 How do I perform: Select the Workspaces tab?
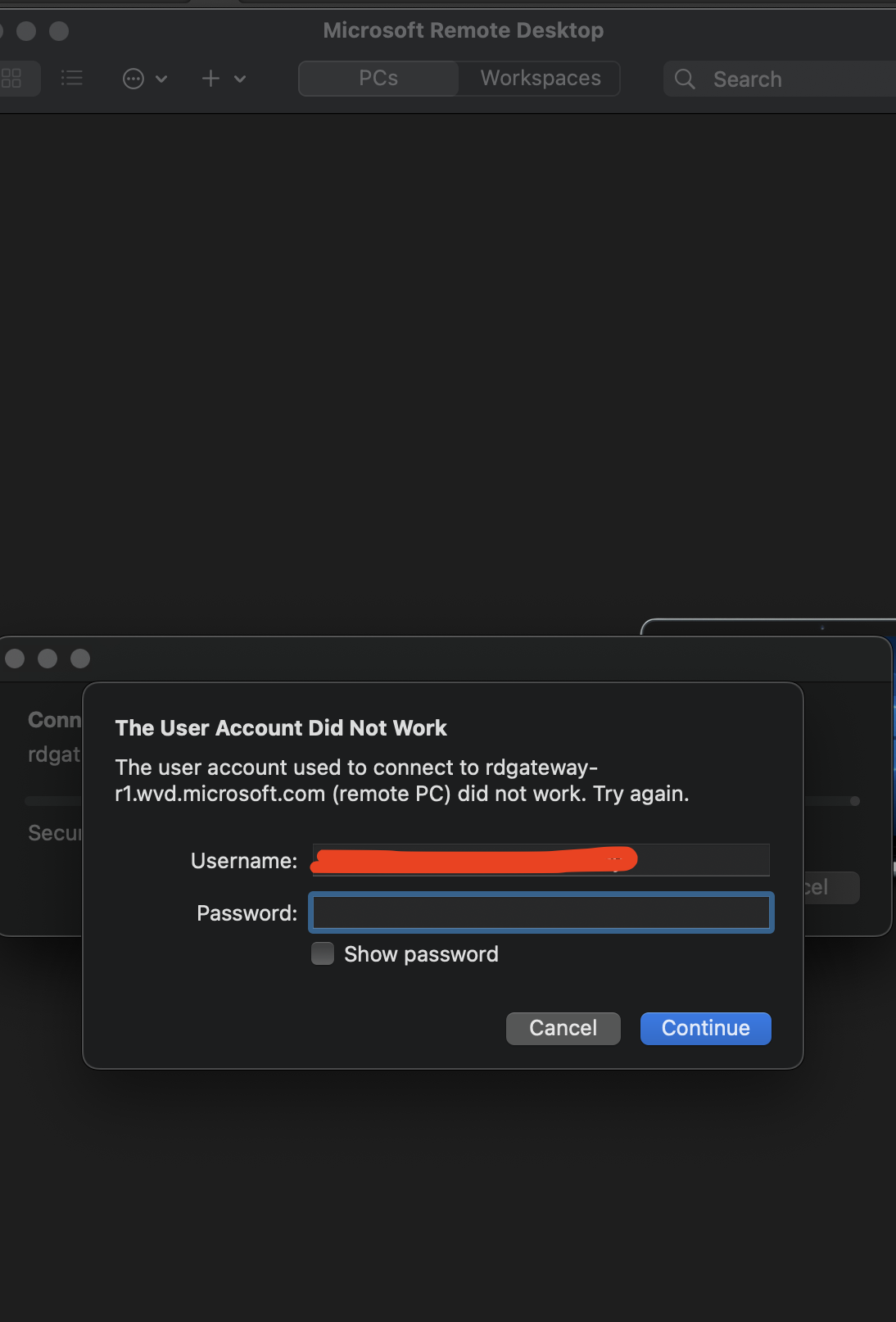pos(541,79)
